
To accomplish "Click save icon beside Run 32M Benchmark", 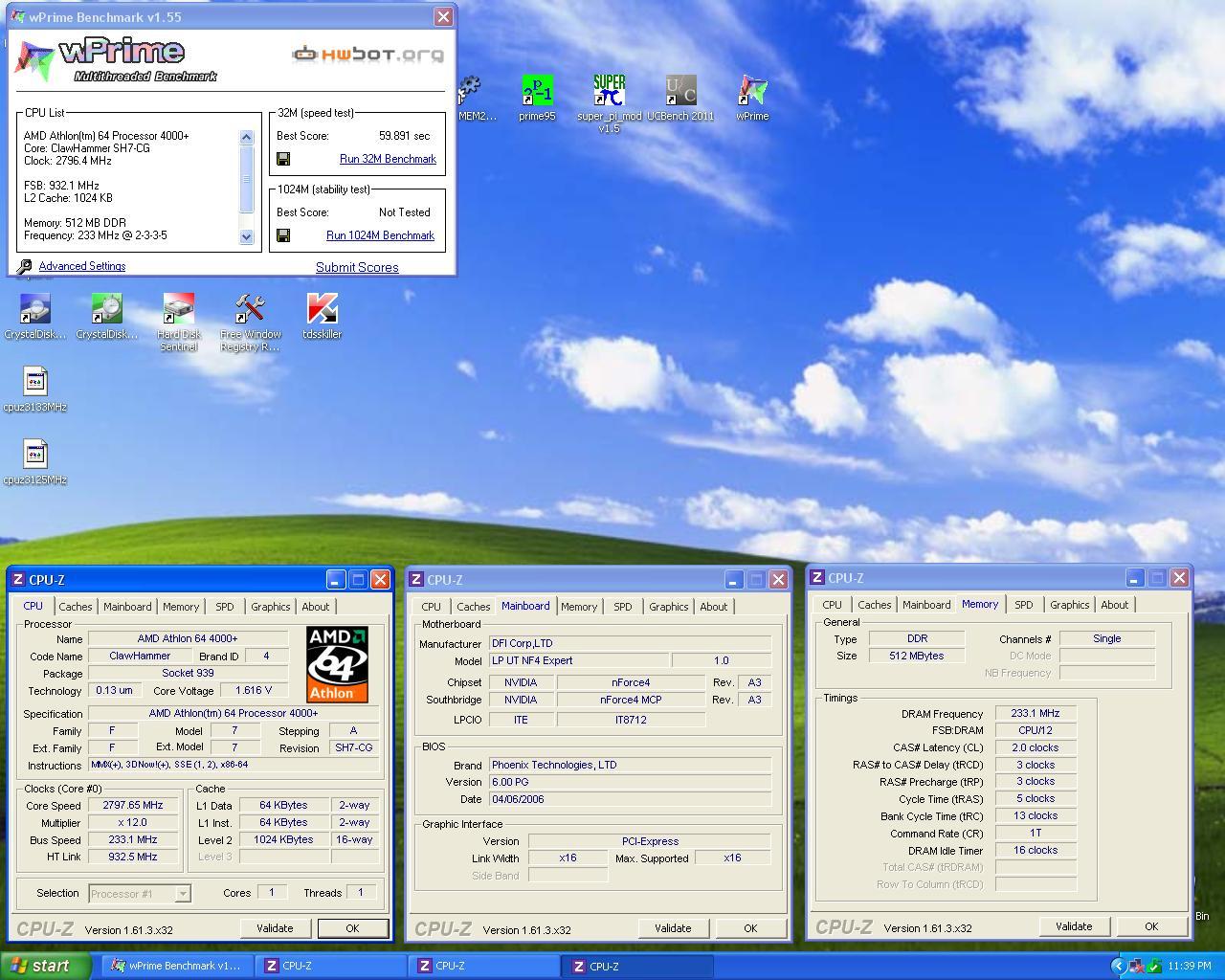I will pos(283,159).
